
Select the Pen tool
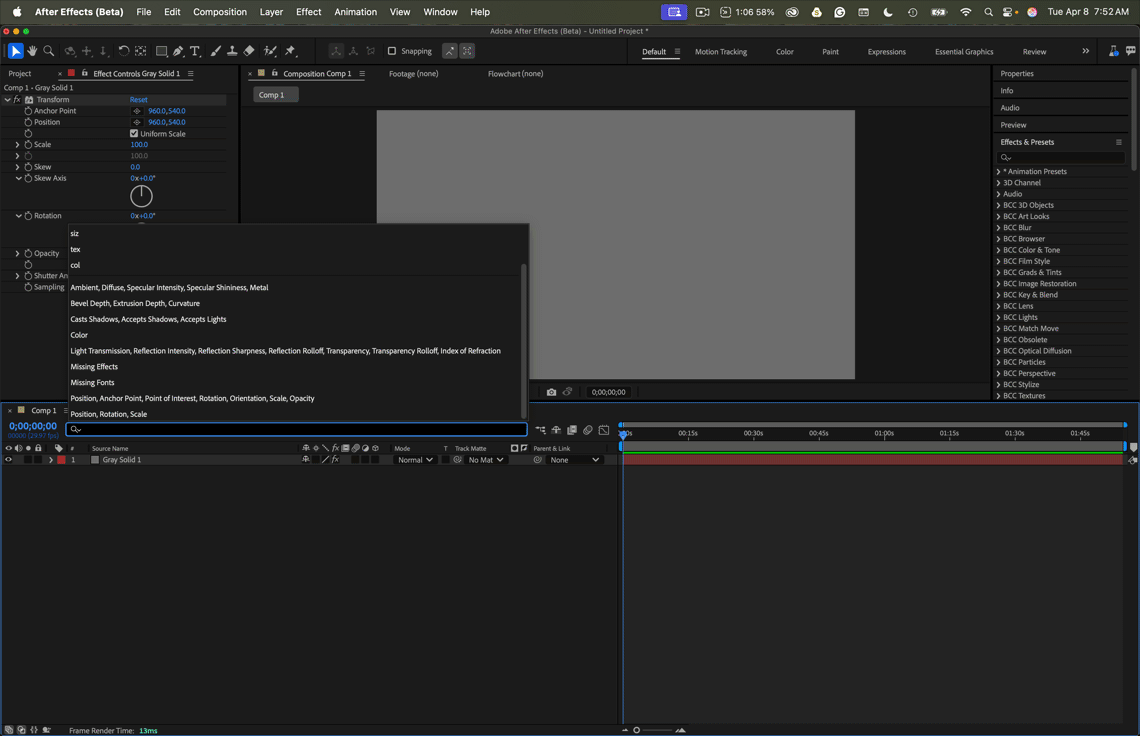pyautogui.click(x=178, y=51)
